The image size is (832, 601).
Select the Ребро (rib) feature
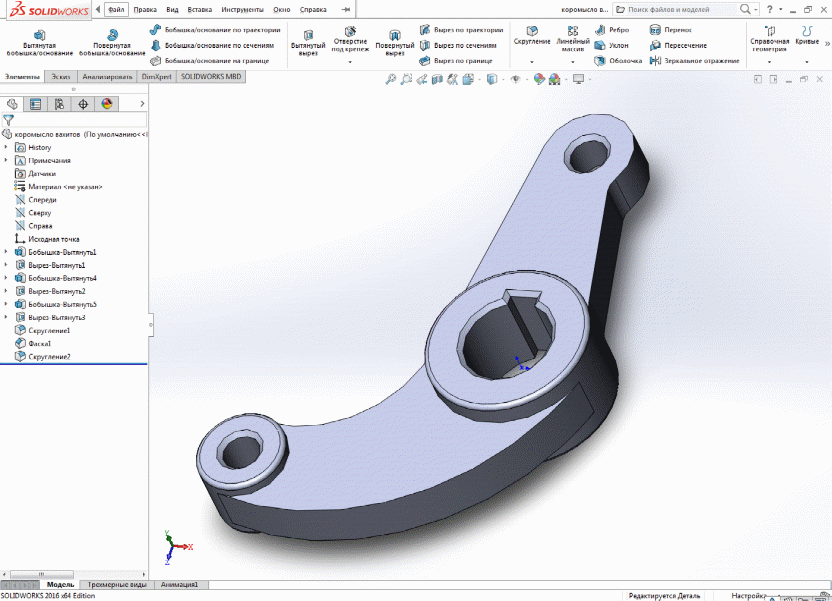tap(612, 30)
